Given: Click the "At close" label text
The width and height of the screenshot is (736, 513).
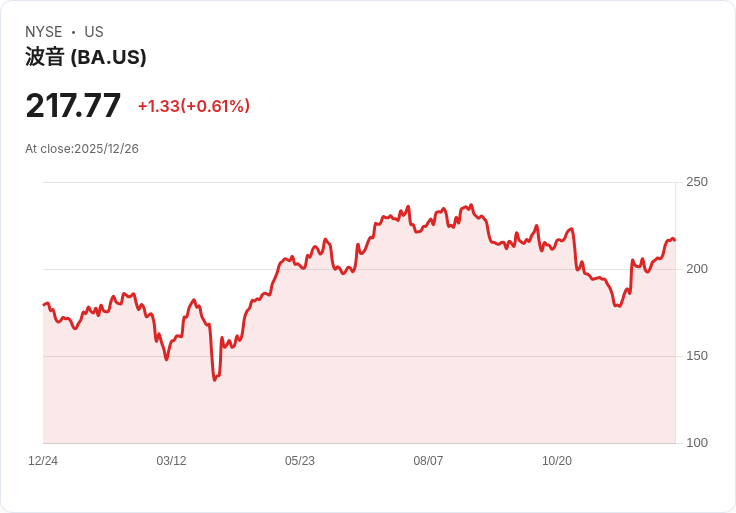Looking at the screenshot, I should click(49, 149).
